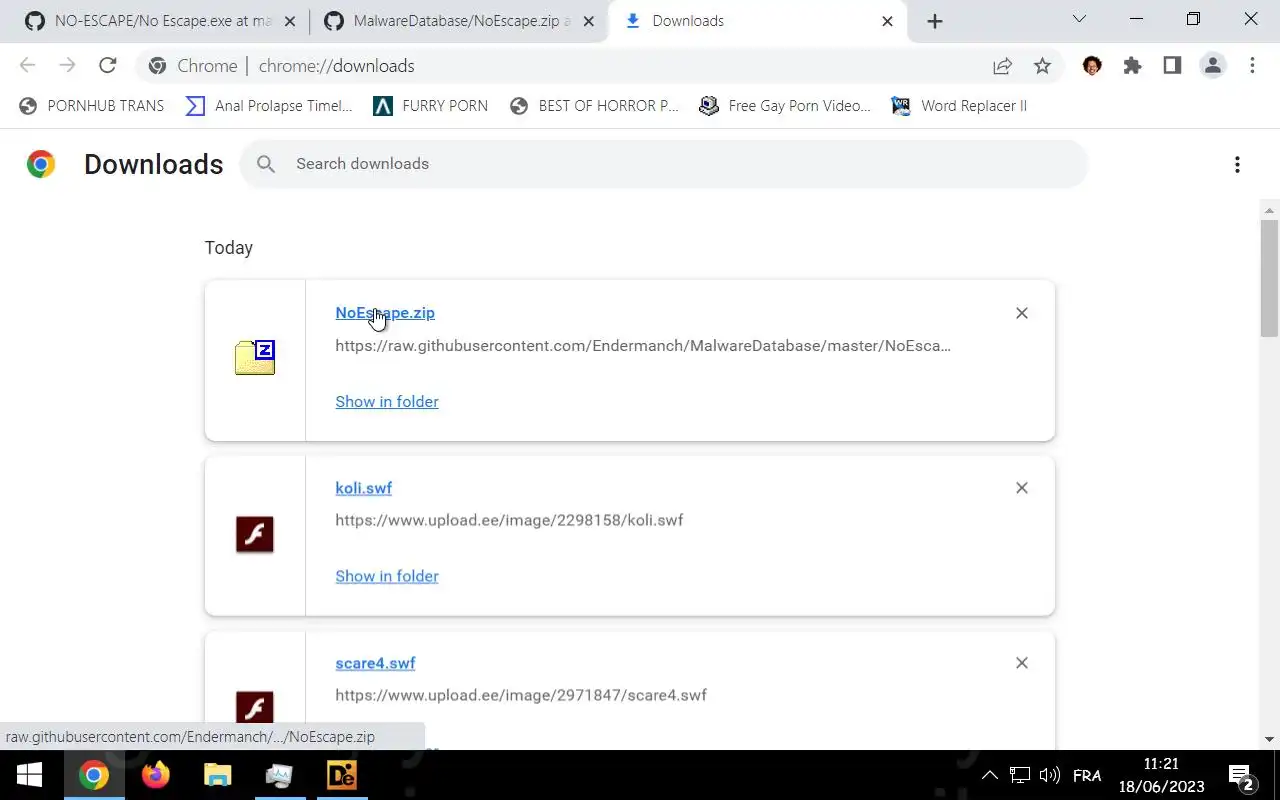Show koli.swf in folder
Screen dimensions: 1280x800
click(387, 576)
